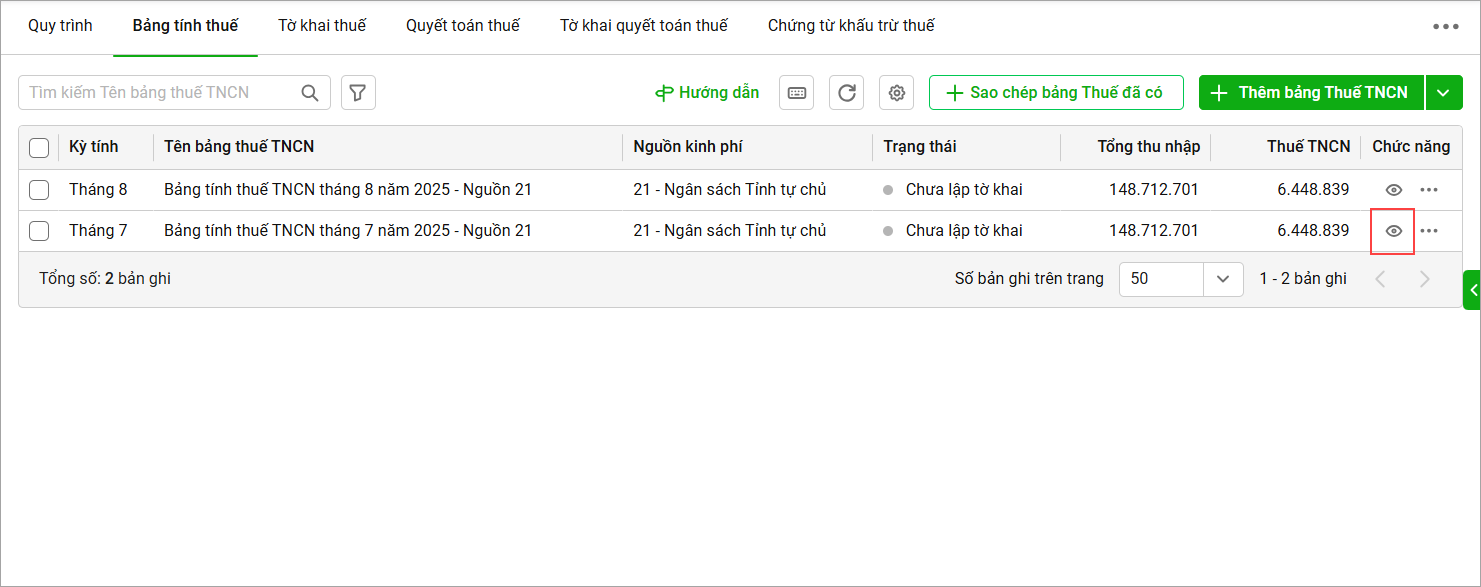
Task: Open table settings gear icon
Action: pyautogui.click(x=897, y=93)
